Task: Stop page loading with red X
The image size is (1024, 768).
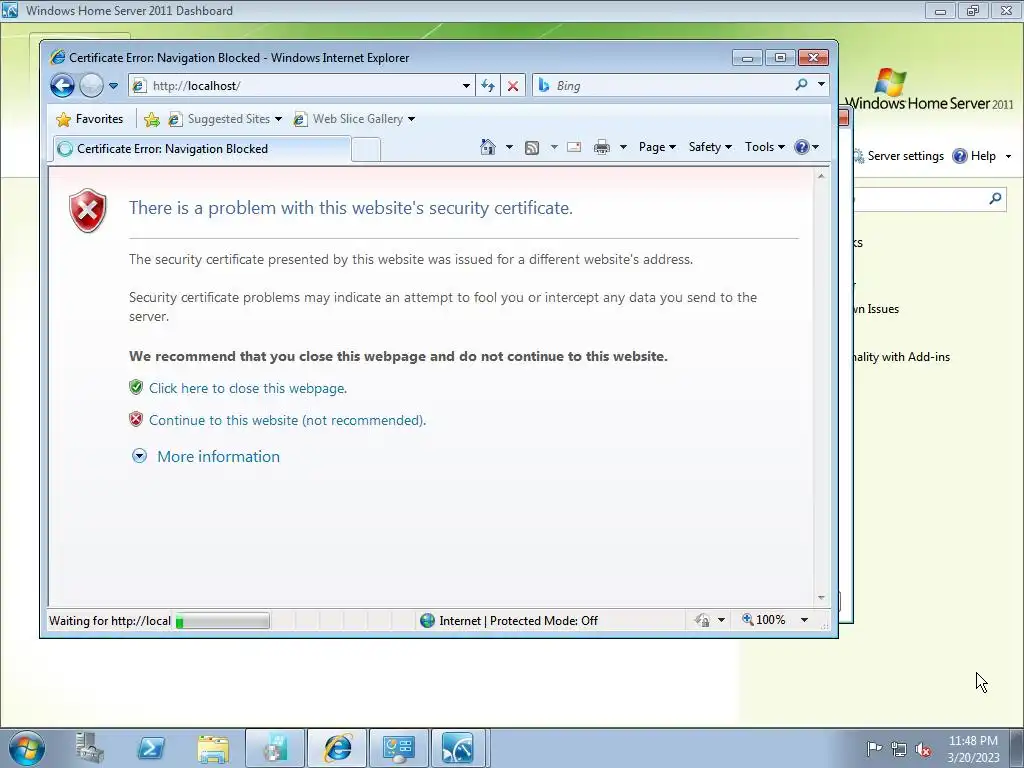Action: (x=513, y=86)
